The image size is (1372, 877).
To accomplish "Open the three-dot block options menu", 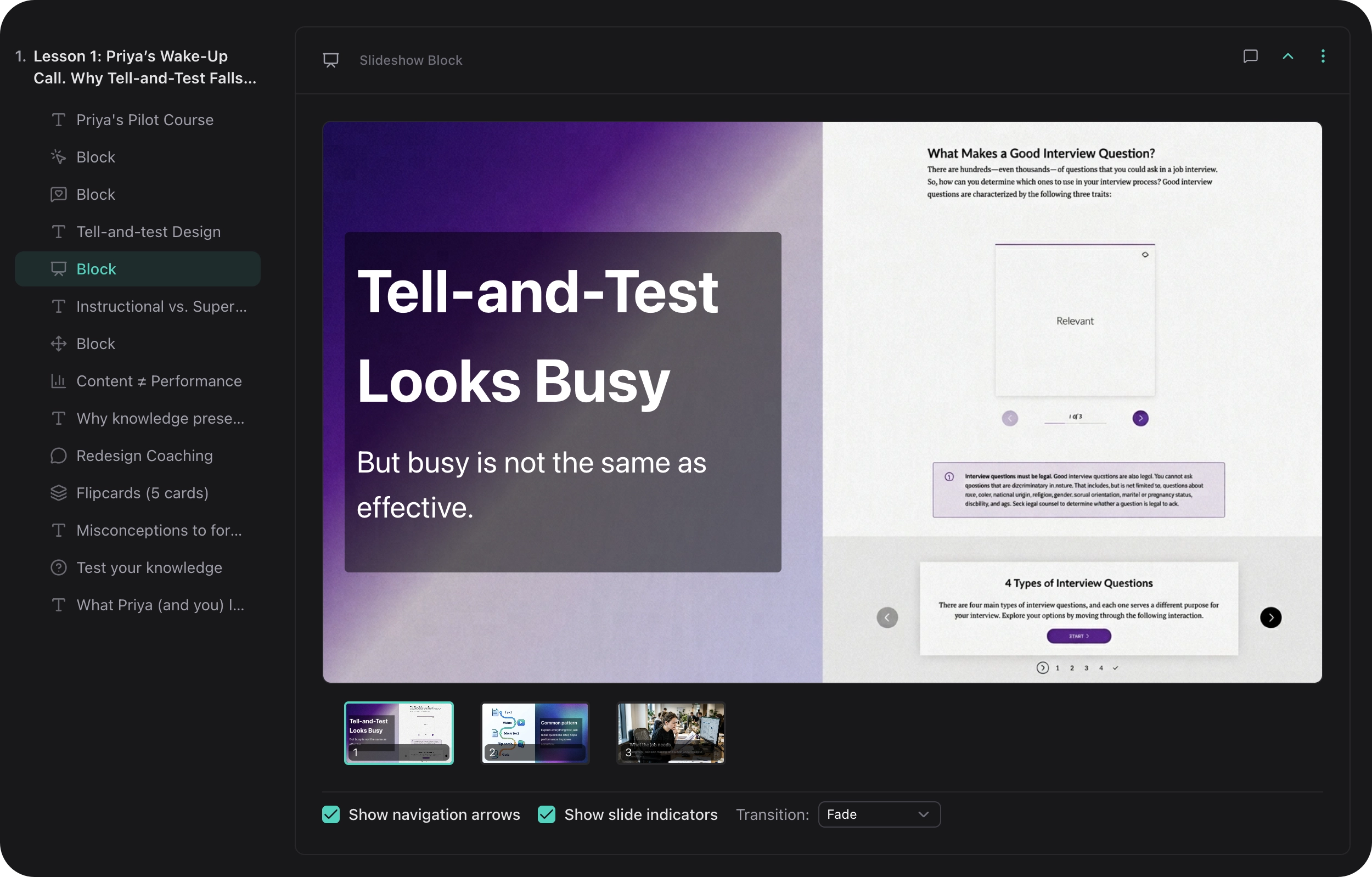I will pyautogui.click(x=1323, y=56).
